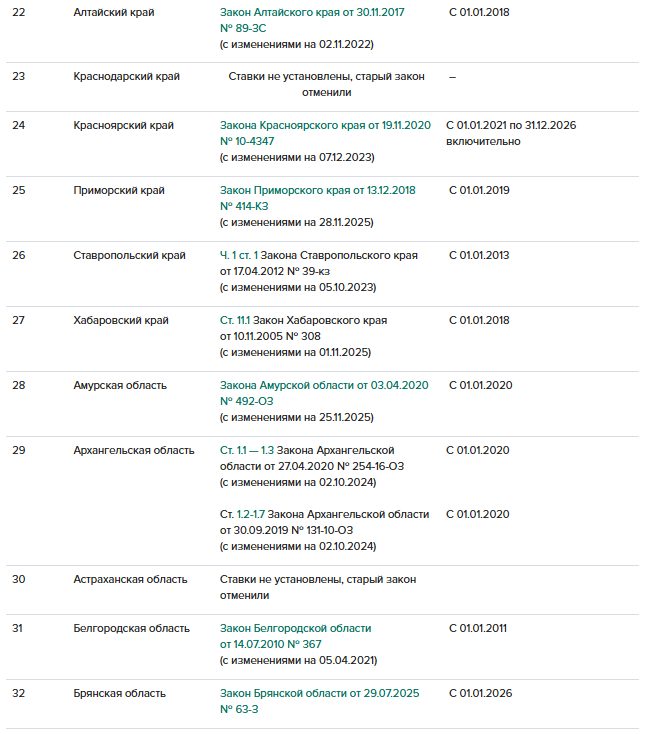Click the Хабаровский край region name

pyautogui.click(x=121, y=320)
